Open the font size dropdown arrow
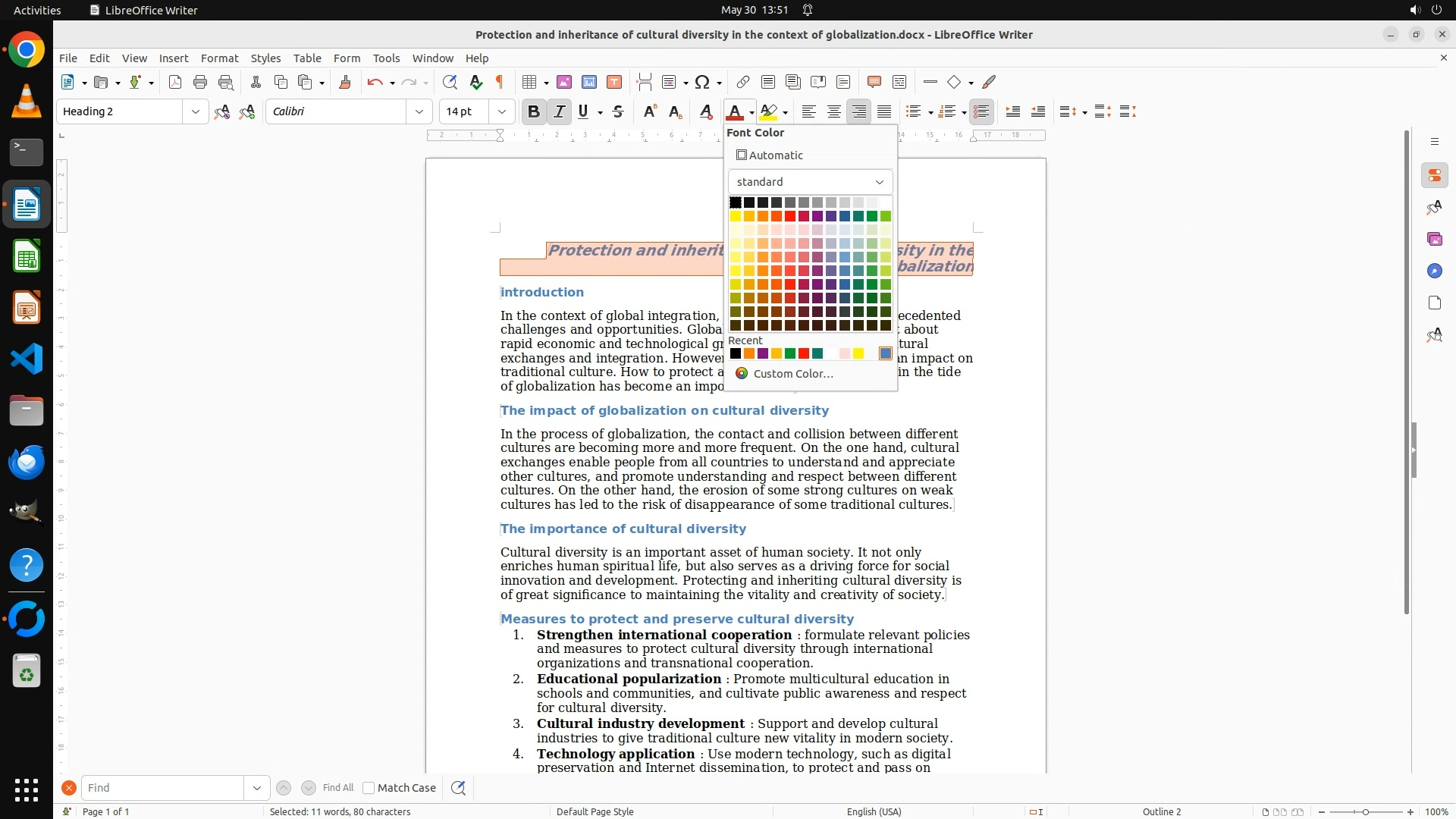 [x=501, y=111]
